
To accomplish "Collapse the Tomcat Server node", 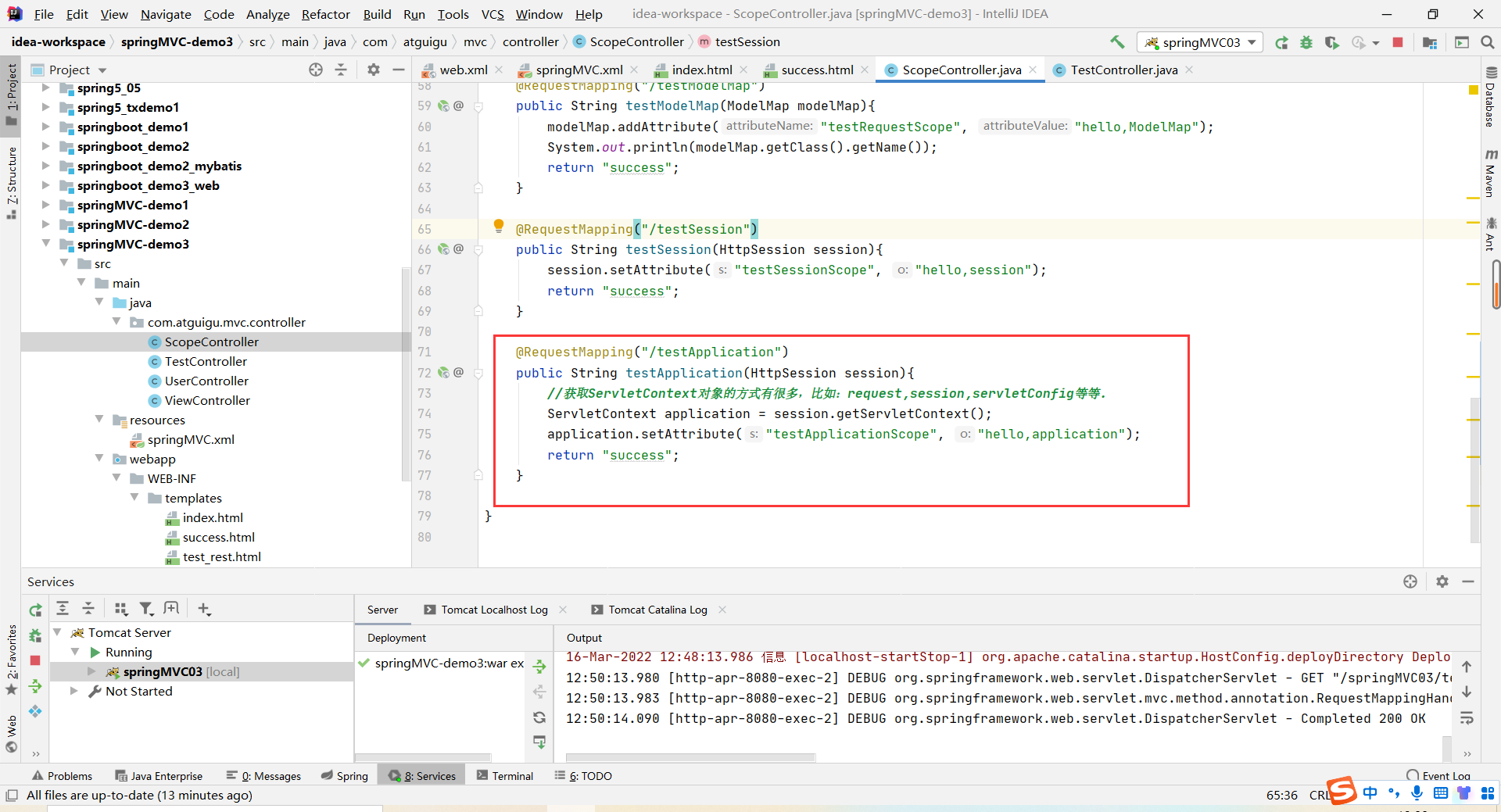I will [x=57, y=632].
